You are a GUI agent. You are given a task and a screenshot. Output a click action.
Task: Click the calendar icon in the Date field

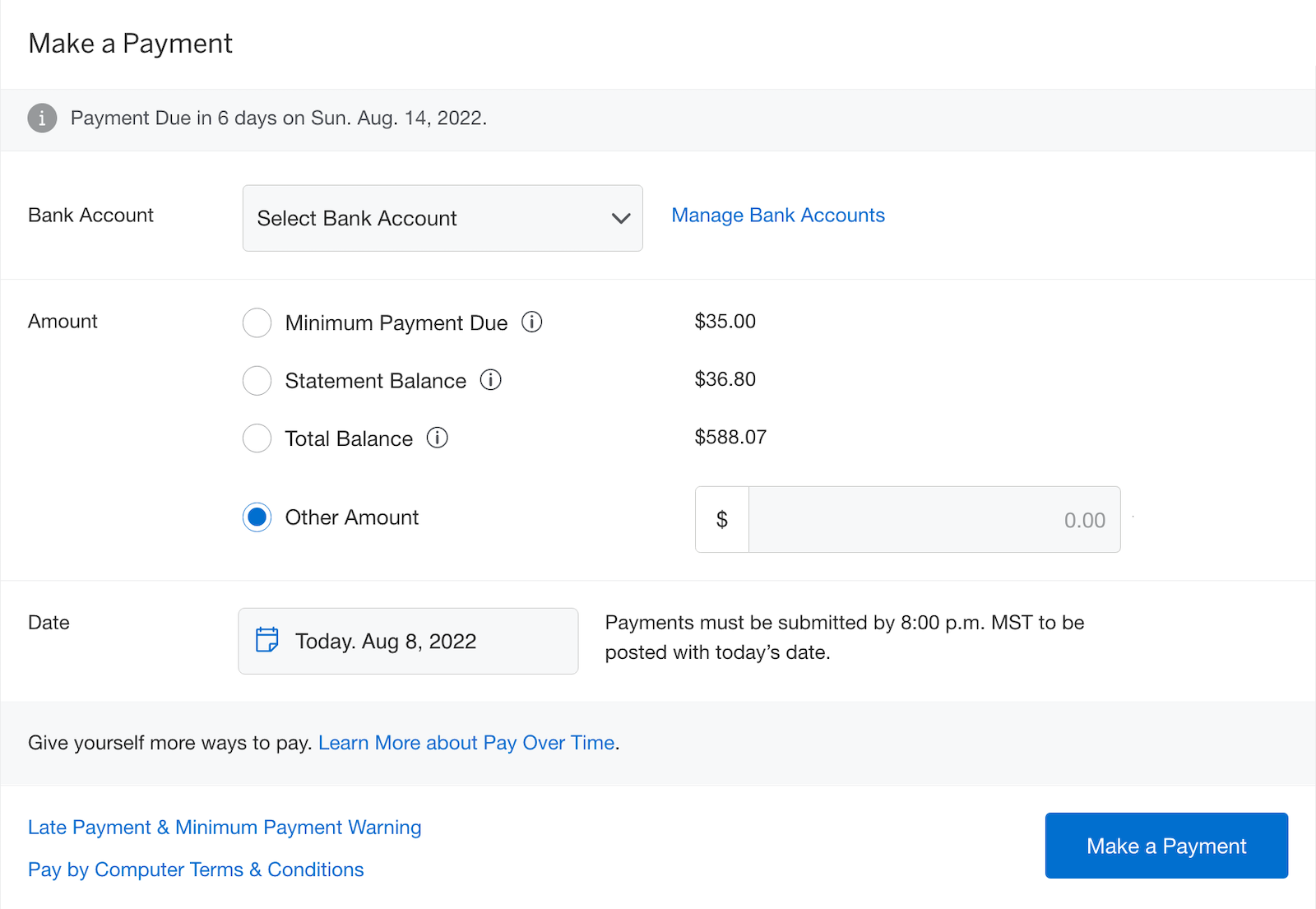pyautogui.click(x=267, y=640)
